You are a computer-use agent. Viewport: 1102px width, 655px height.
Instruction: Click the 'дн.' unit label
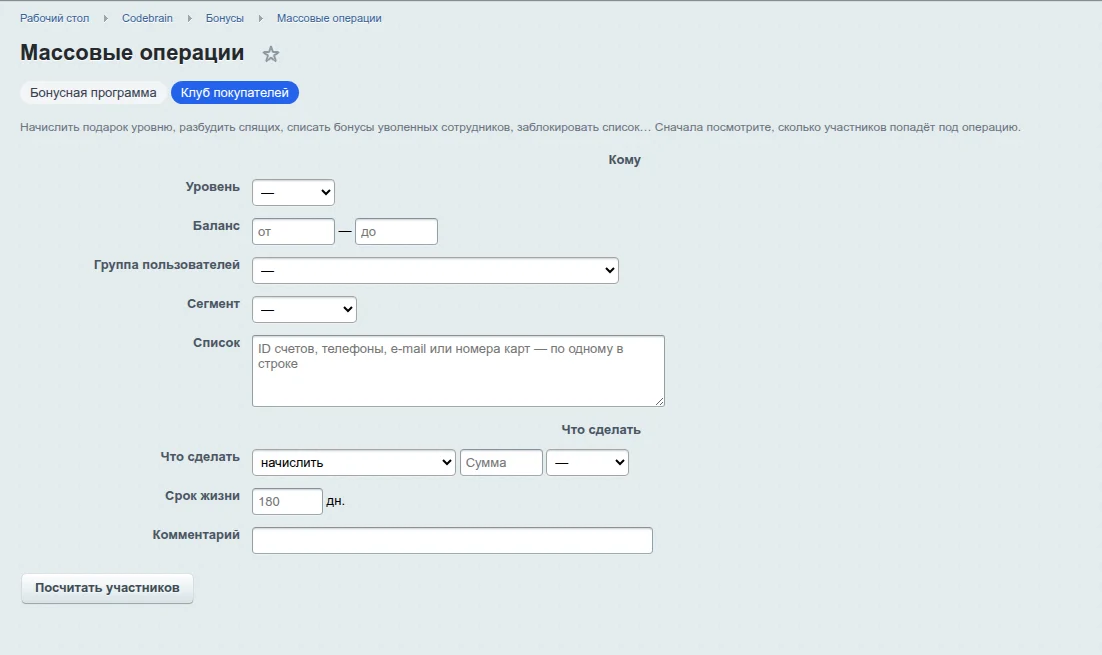[x=336, y=501]
